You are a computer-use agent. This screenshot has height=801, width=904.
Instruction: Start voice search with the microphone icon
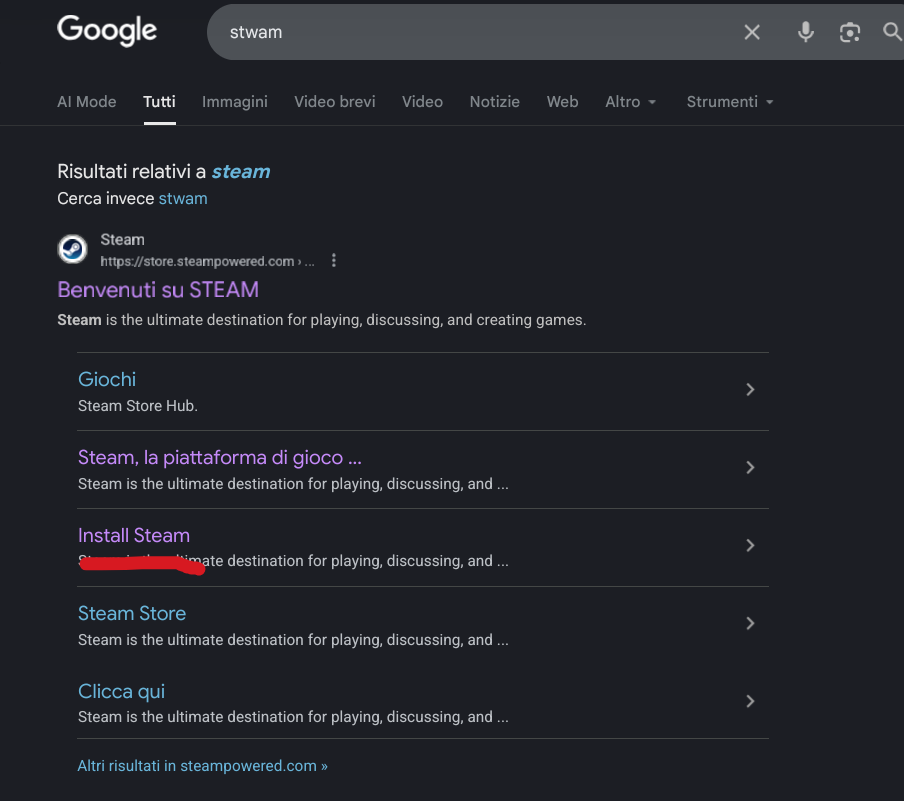click(x=805, y=32)
